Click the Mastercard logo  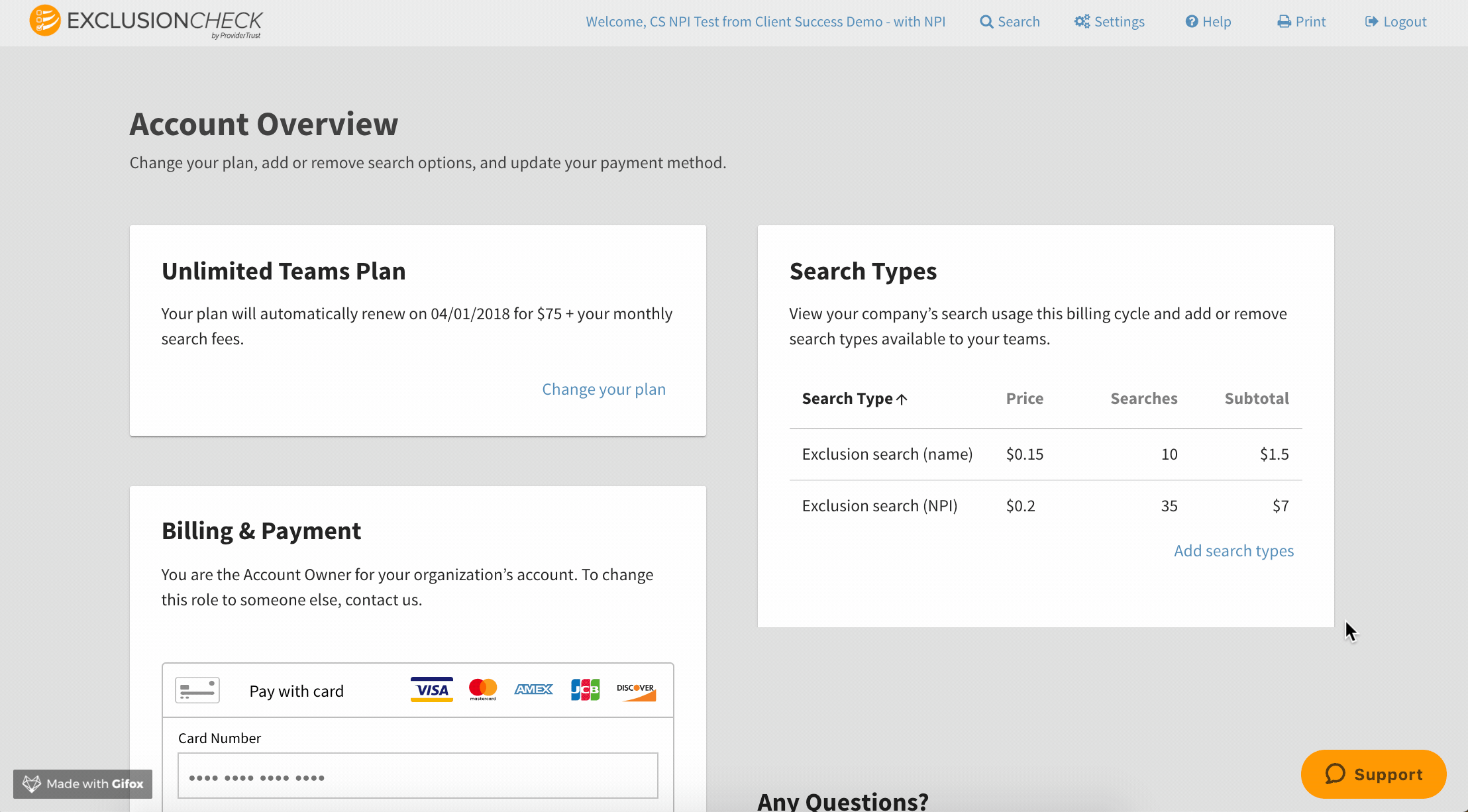[483, 689]
